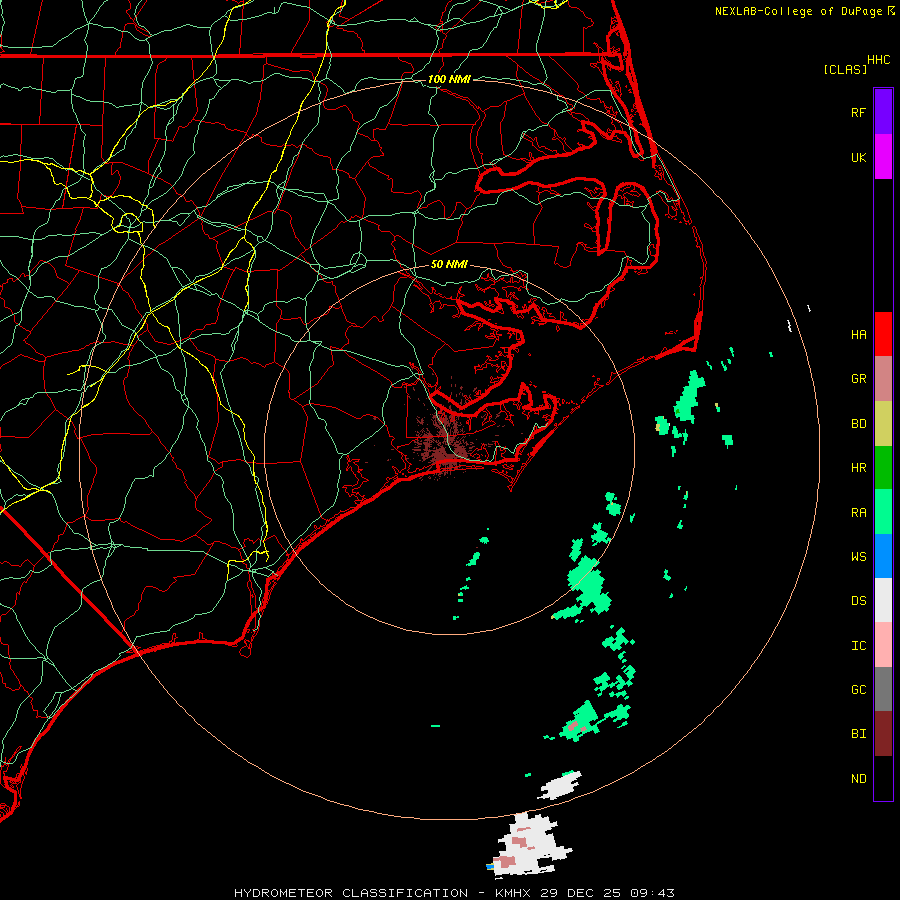The image size is (900, 900).
Task: Click the 100 NMI range ring label
Action: pos(449,79)
